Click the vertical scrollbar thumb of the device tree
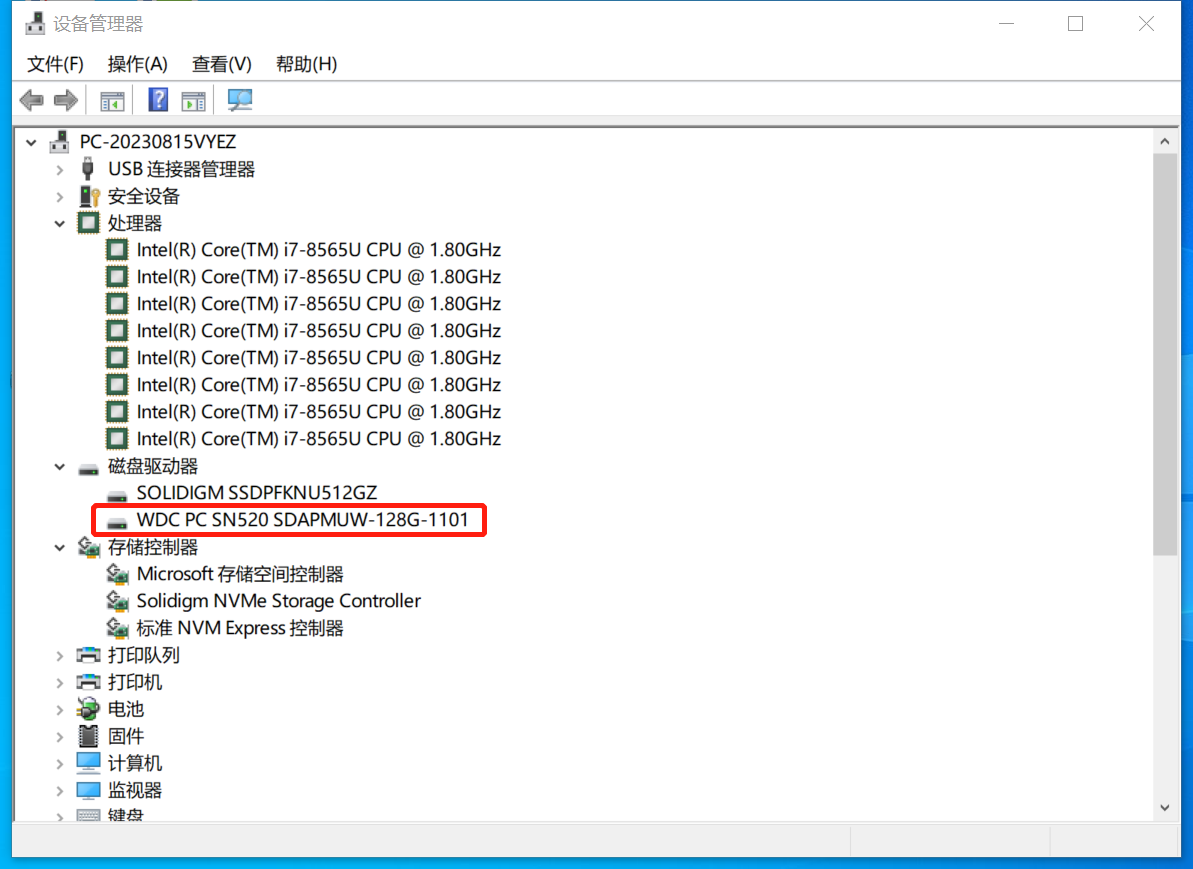The height and width of the screenshot is (869, 1193). coord(1165,355)
